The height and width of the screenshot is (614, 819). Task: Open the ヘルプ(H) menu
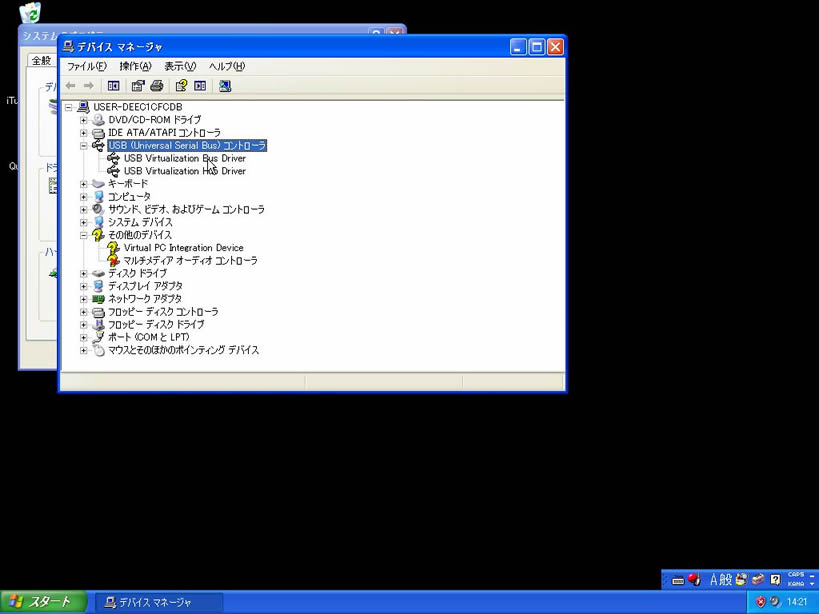coord(227,66)
